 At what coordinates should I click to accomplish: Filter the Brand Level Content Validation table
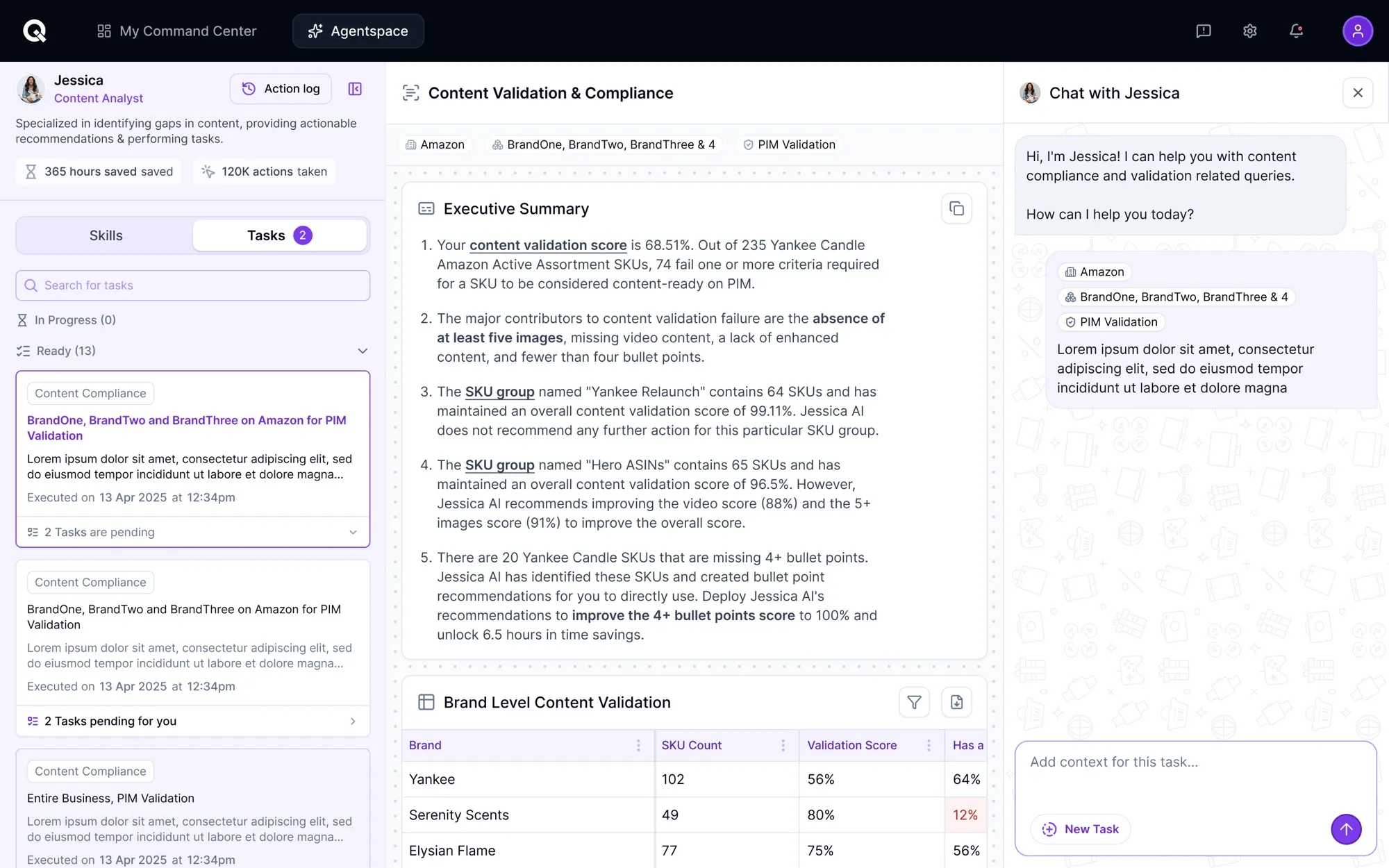coord(914,702)
